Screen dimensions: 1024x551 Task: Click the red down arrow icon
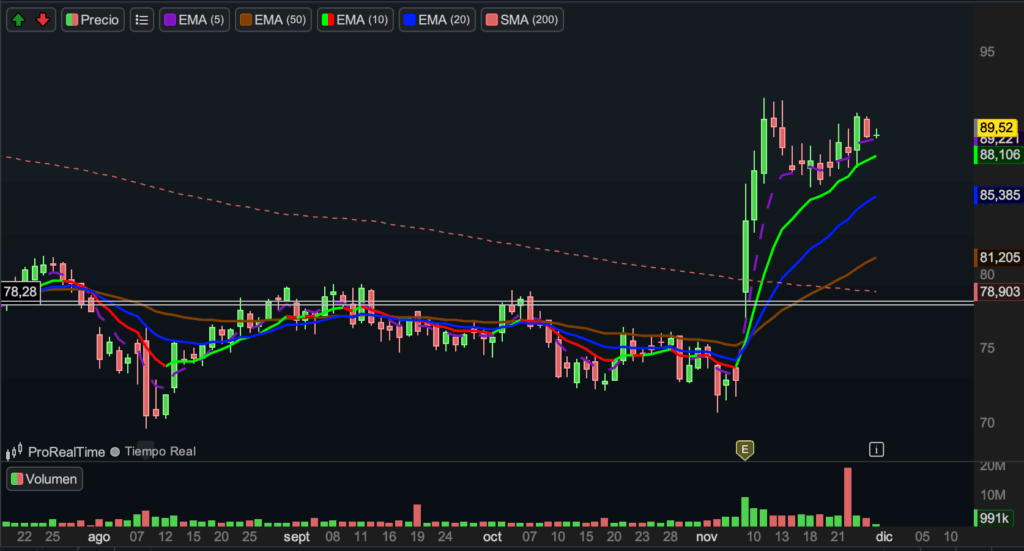[42, 19]
